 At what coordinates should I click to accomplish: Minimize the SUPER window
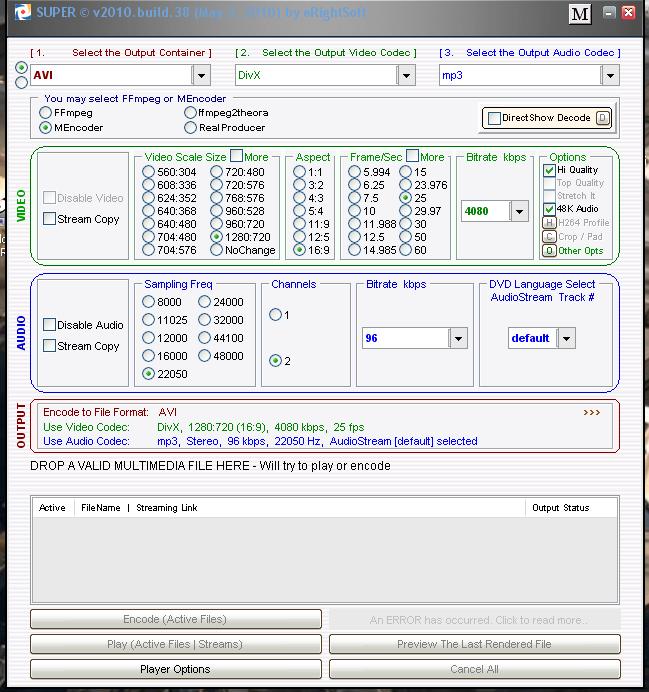[x=607, y=13]
